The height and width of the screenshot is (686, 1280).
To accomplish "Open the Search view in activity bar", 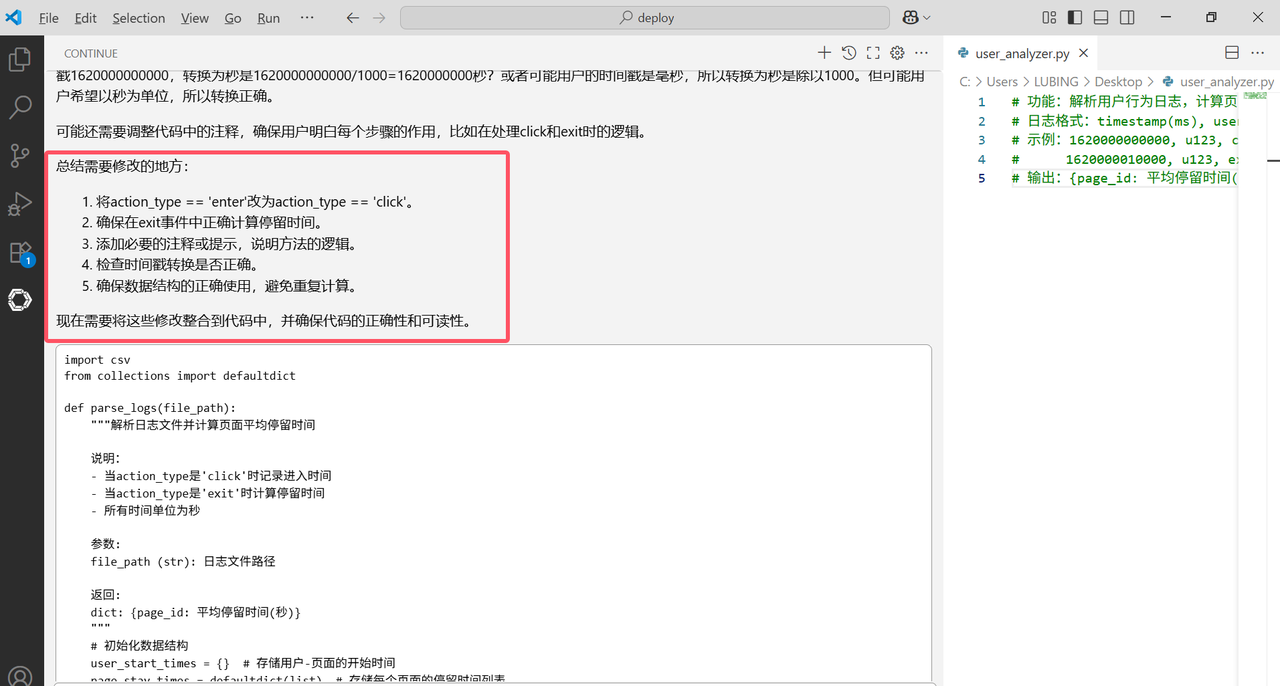I will 20,107.
